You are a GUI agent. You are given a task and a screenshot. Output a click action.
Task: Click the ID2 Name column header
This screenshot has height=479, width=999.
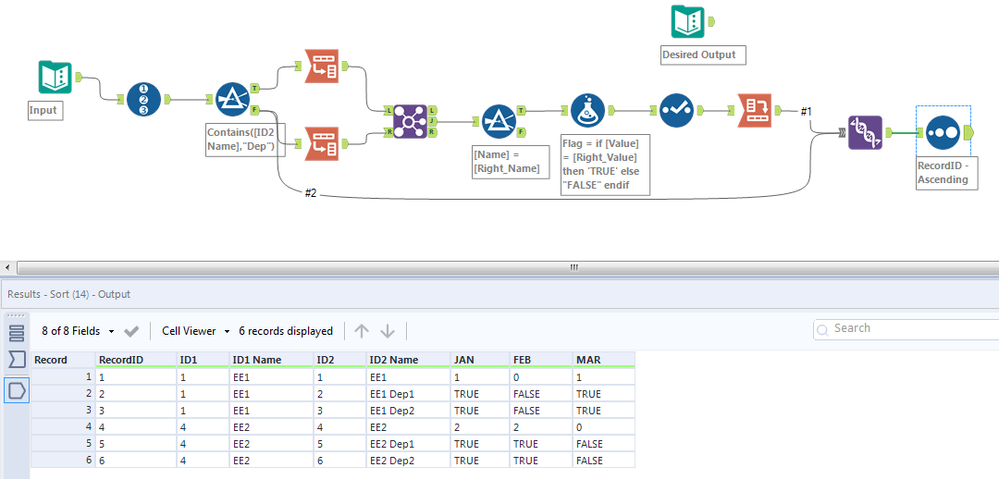click(408, 360)
